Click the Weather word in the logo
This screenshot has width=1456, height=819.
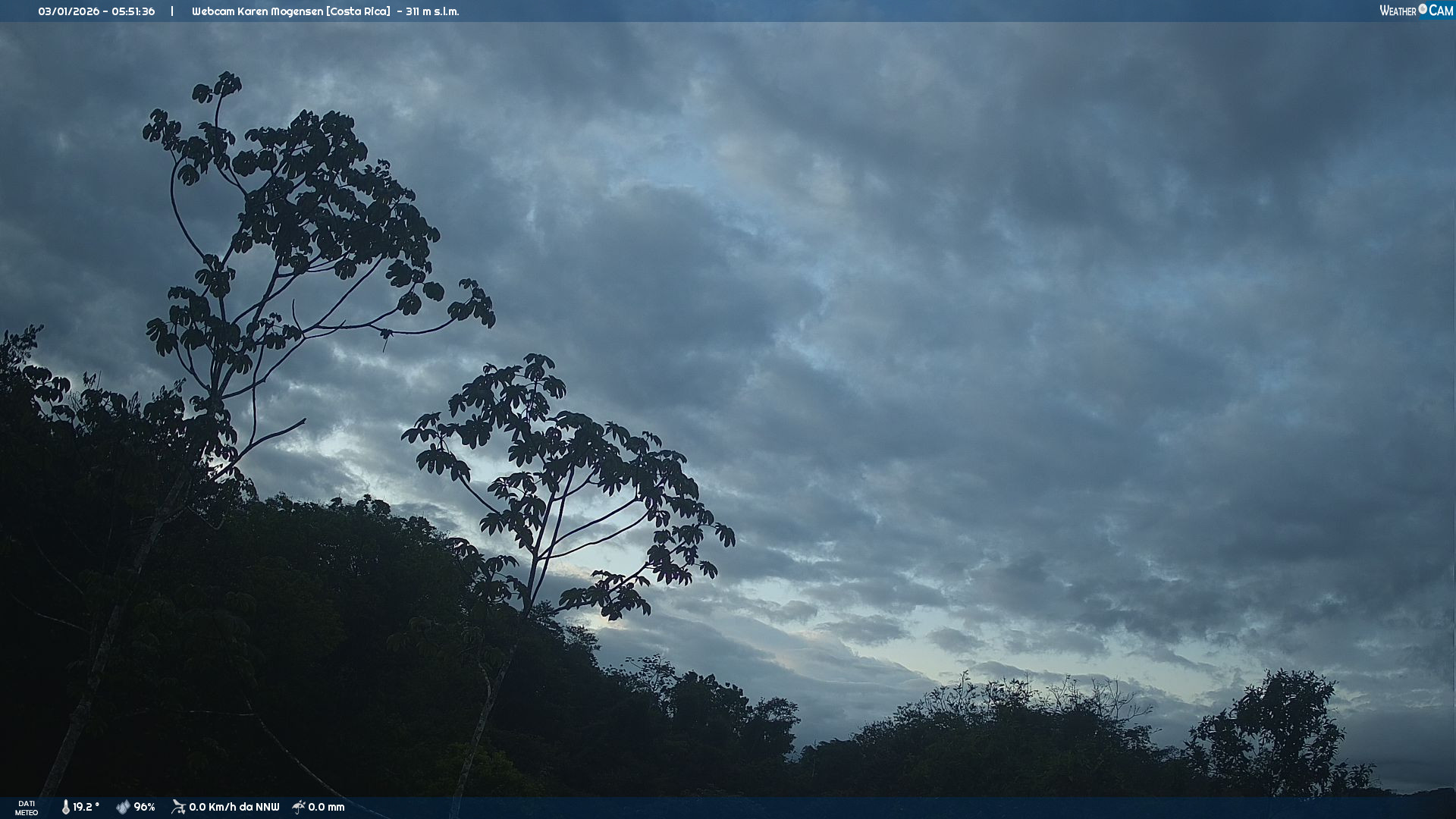click(x=1398, y=11)
